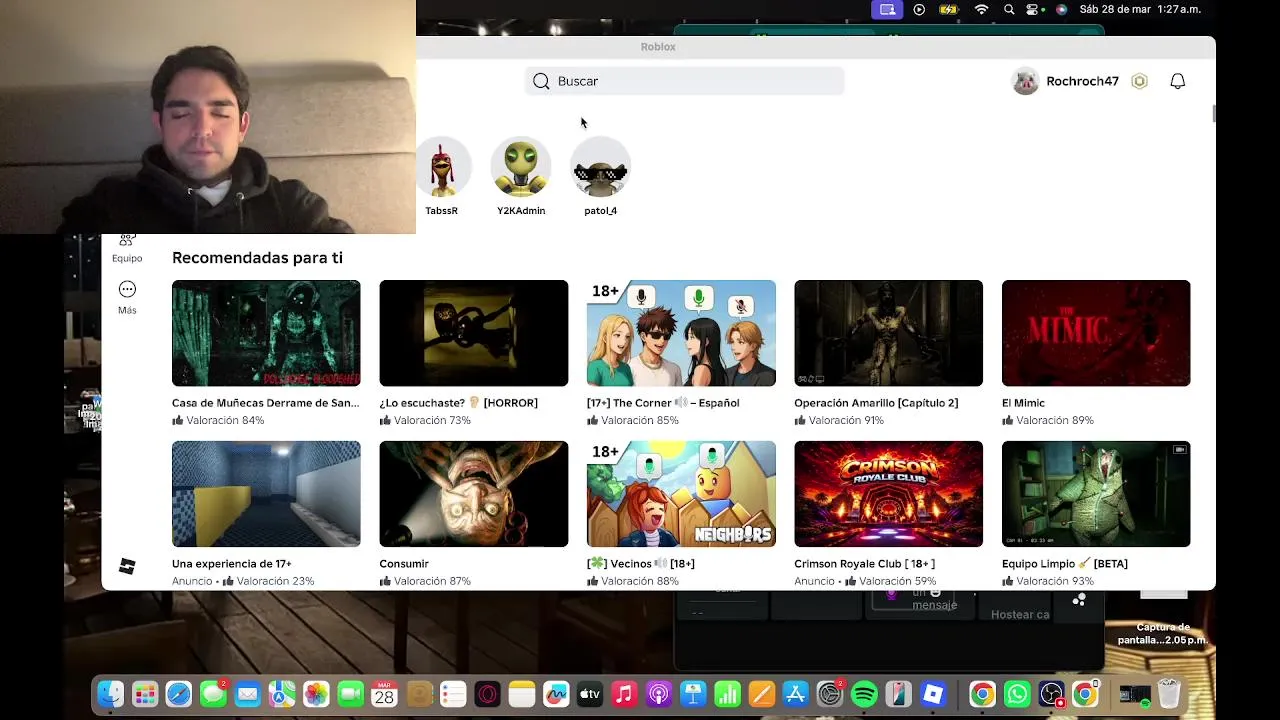Open The Corner – Español thumbnail
Image resolution: width=1280 pixels, height=720 pixels.
click(681, 333)
